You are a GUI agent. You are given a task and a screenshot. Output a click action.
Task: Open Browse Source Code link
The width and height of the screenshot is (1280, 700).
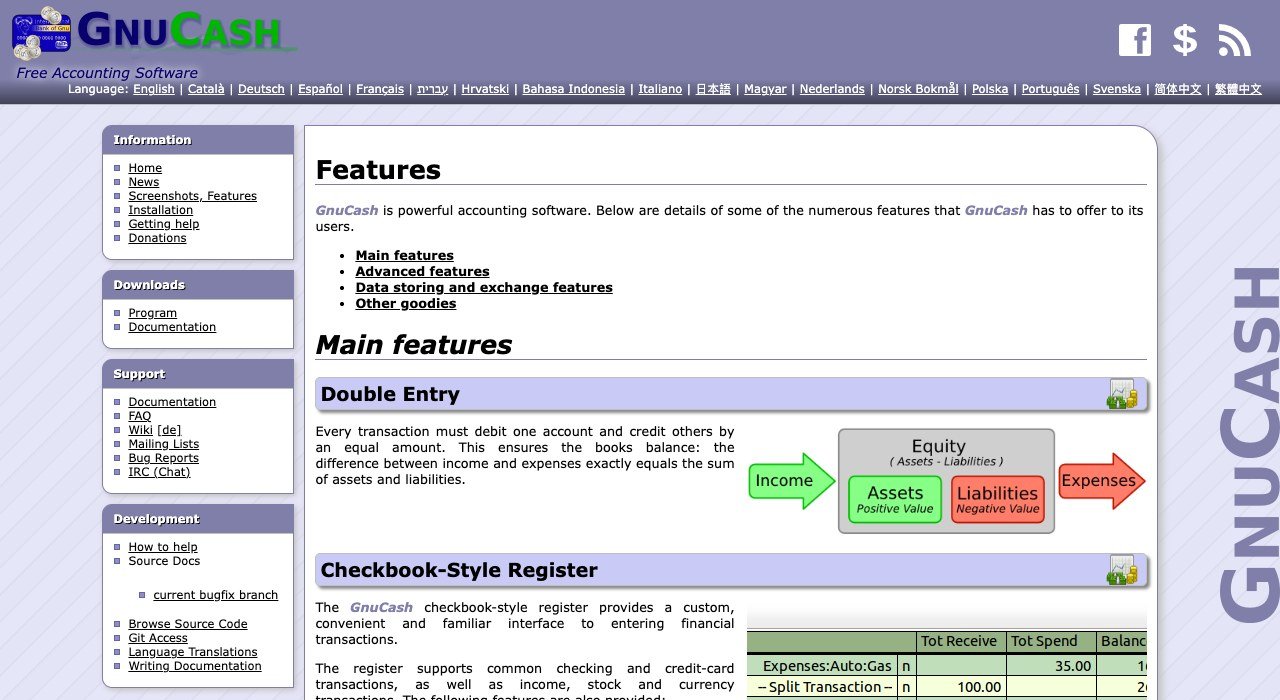pos(188,624)
